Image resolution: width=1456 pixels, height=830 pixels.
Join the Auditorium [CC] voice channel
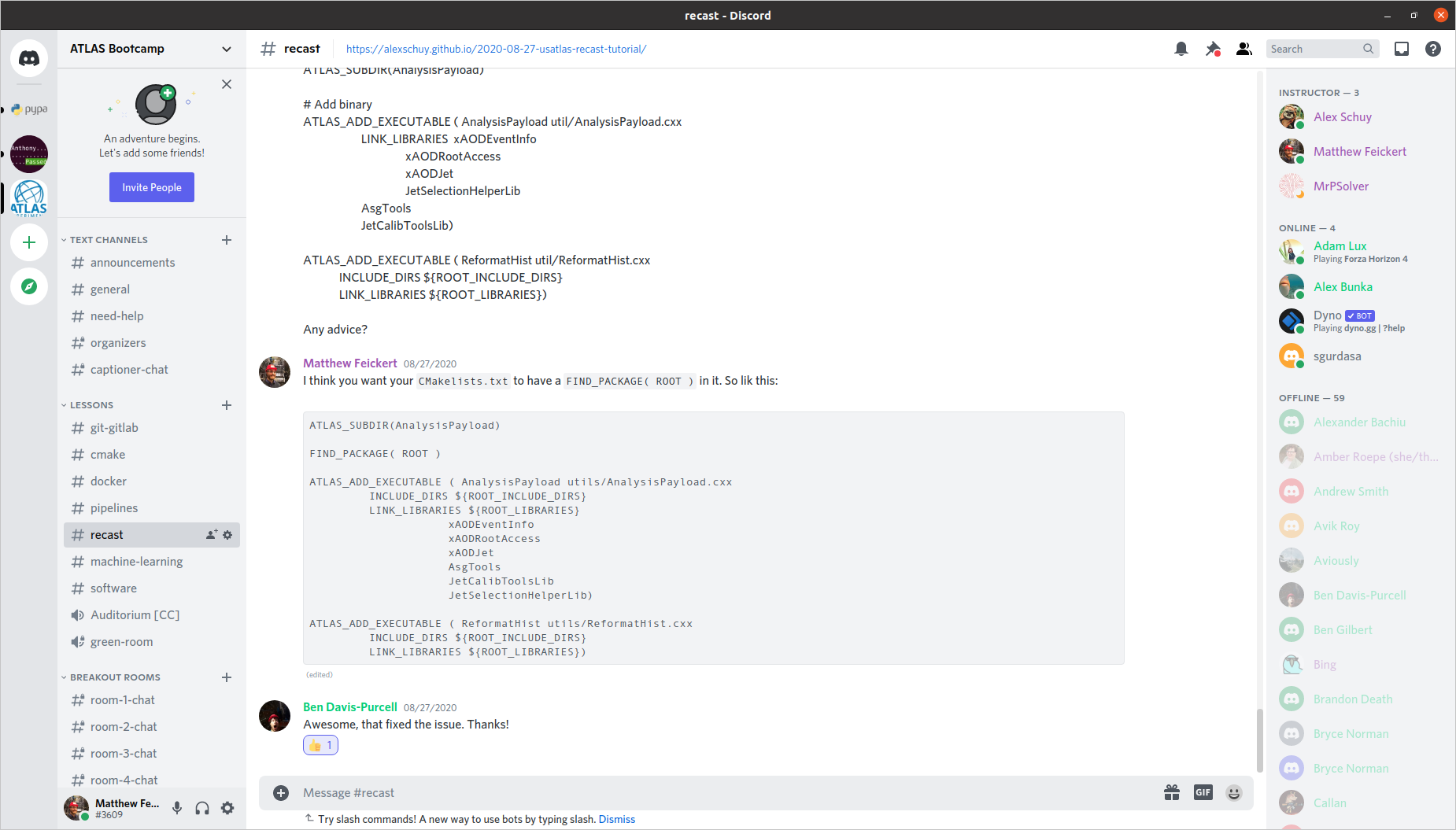[x=152, y=615]
